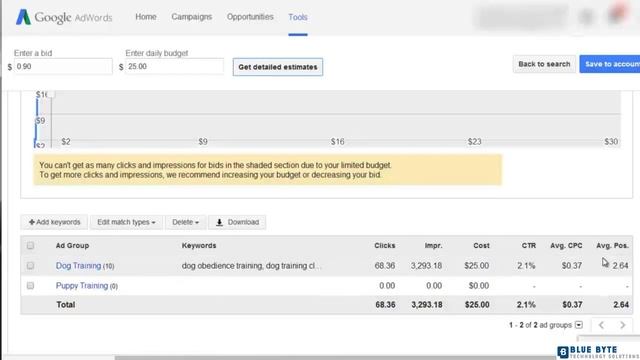Sort by Keywords column header
Screen dimensions: 640x360
click(199, 245)
